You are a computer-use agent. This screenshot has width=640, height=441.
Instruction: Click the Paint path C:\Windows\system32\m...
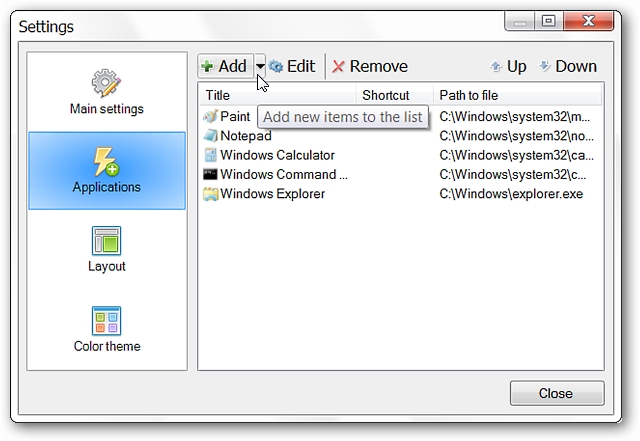coord(514,116)
